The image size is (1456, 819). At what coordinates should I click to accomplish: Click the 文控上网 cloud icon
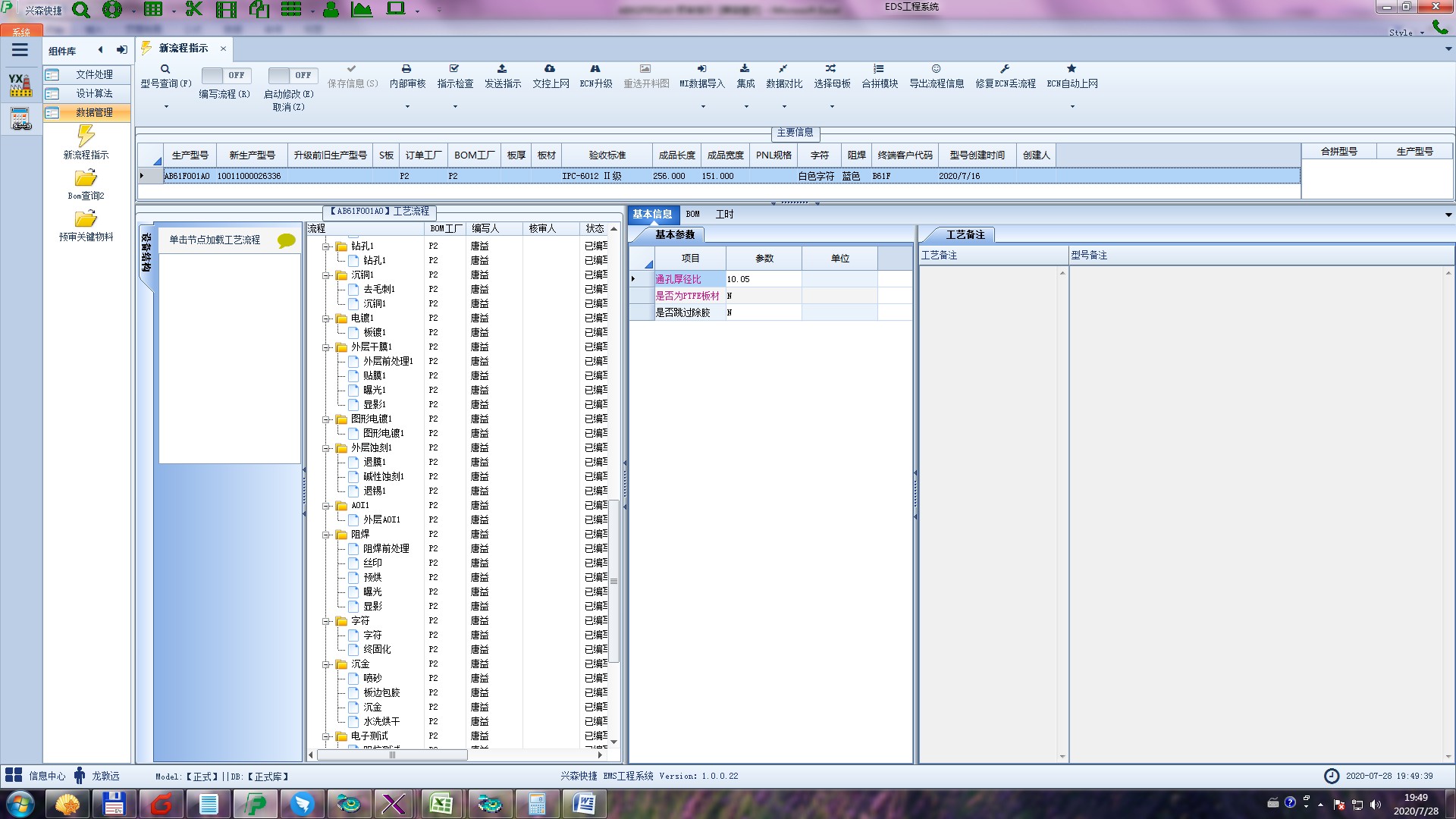coord(550,69)
